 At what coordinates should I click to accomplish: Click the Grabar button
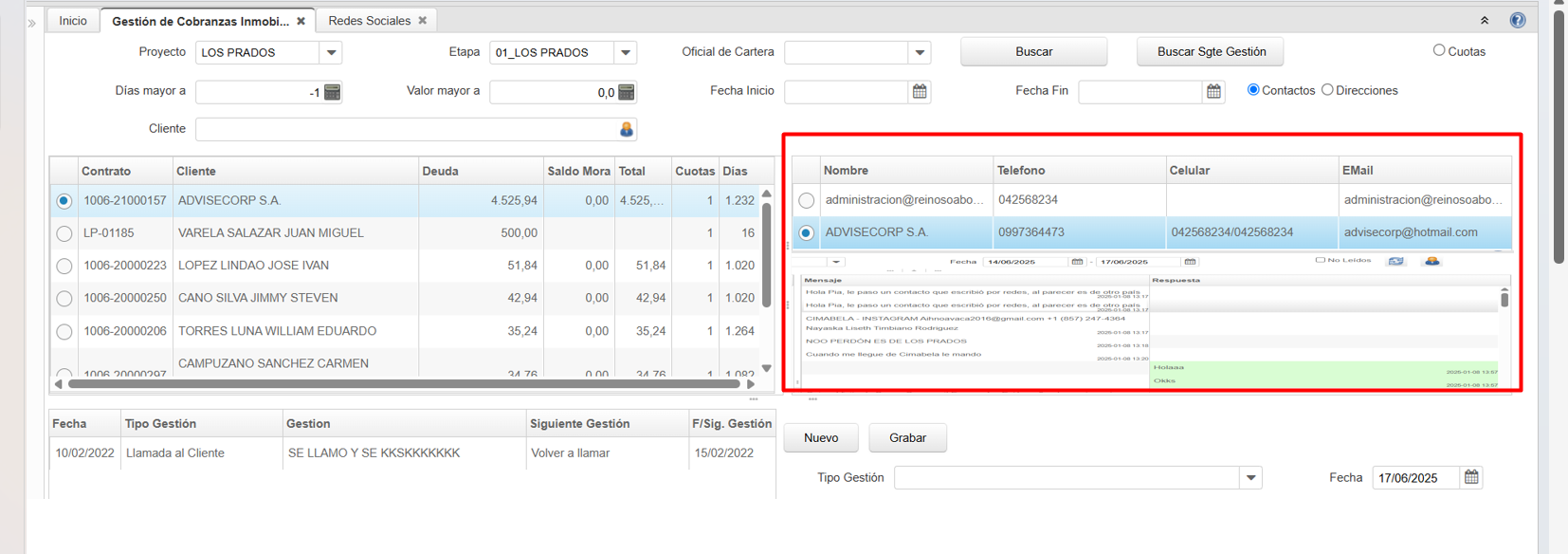(907, 437)
